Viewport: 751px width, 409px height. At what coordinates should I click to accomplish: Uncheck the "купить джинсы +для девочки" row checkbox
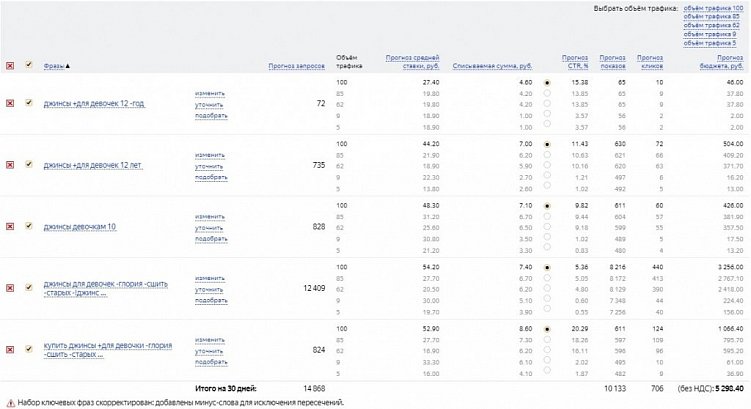[x=29, y=350]
